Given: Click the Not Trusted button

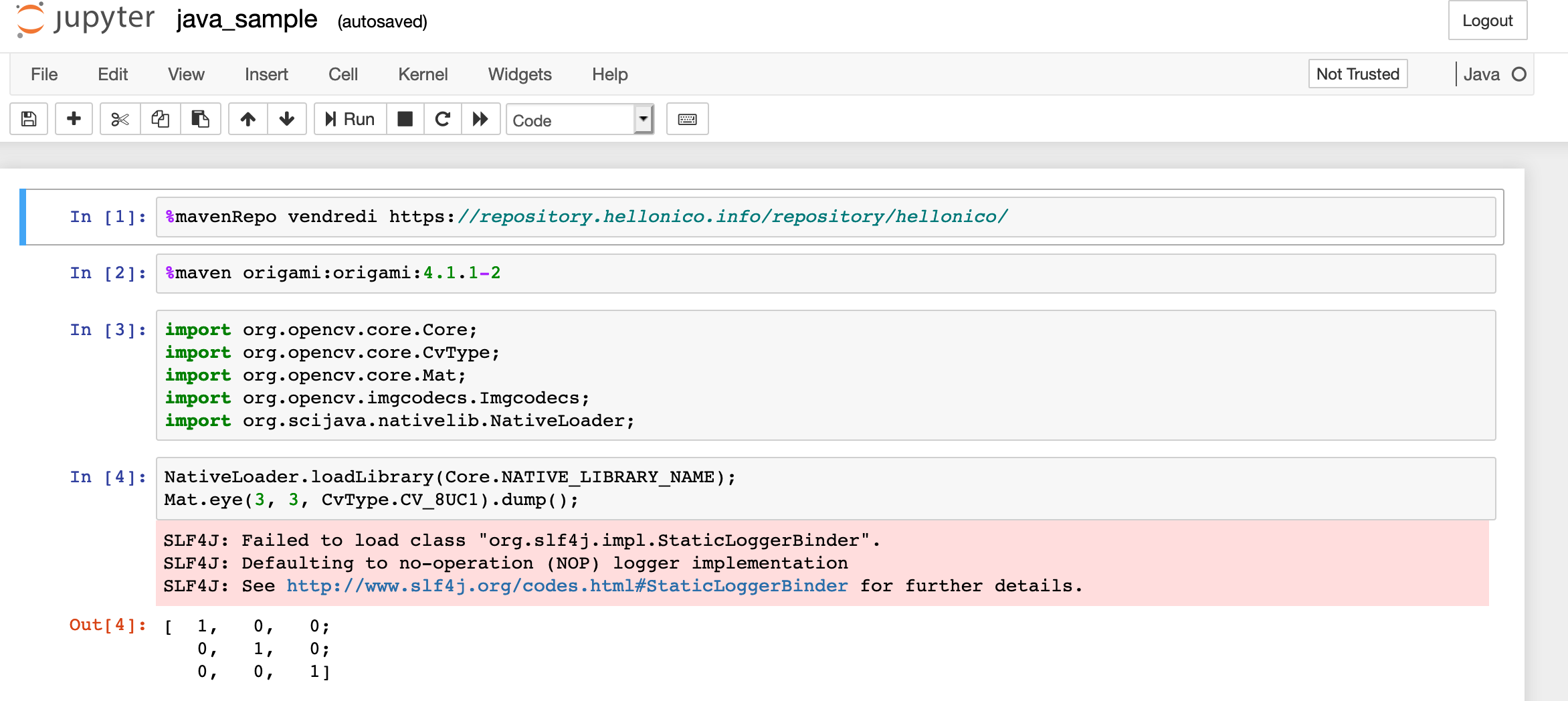Looking at the screenshot, I should coord(1357,74).
